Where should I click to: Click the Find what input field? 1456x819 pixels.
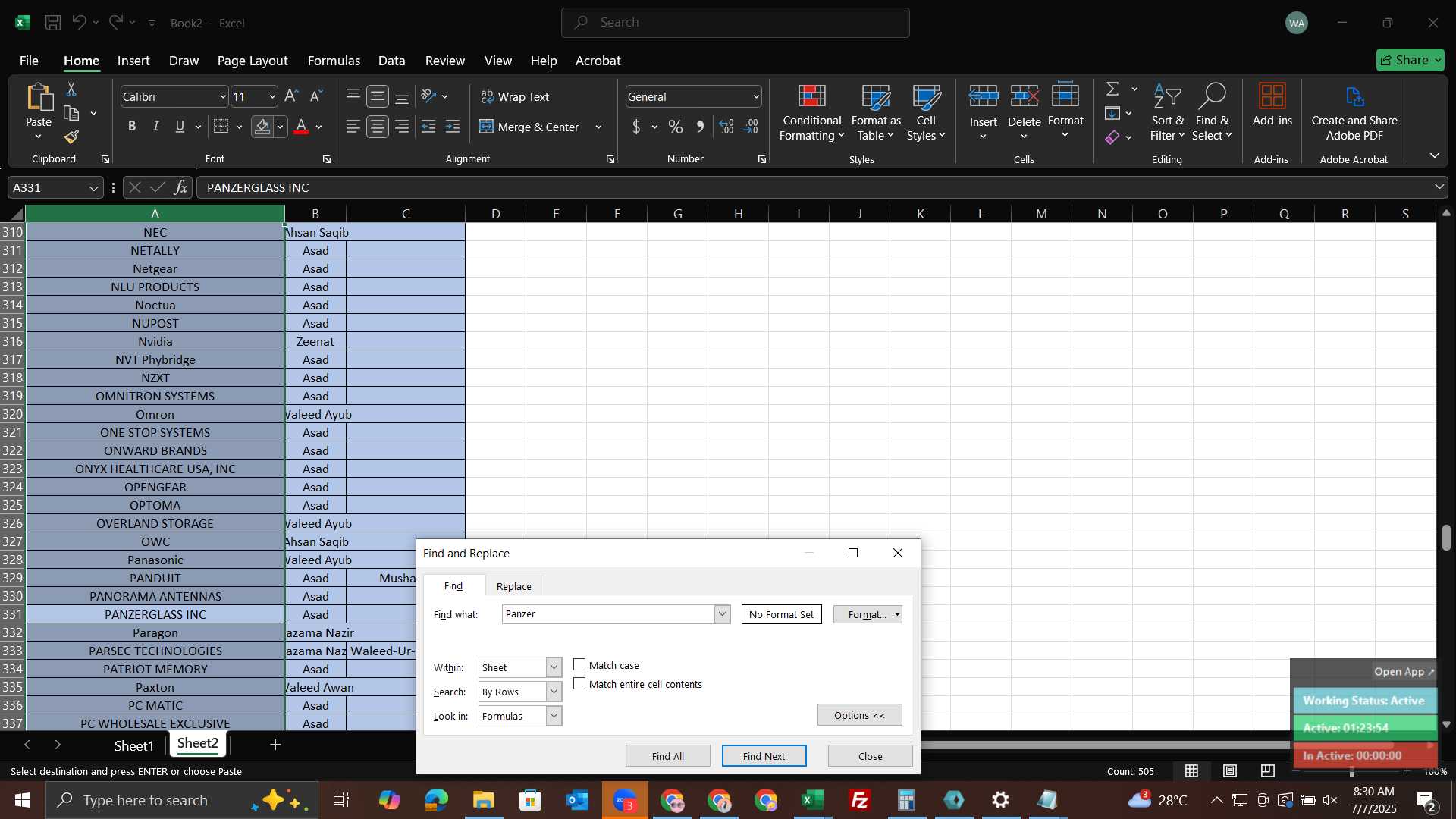pos(608,614)
